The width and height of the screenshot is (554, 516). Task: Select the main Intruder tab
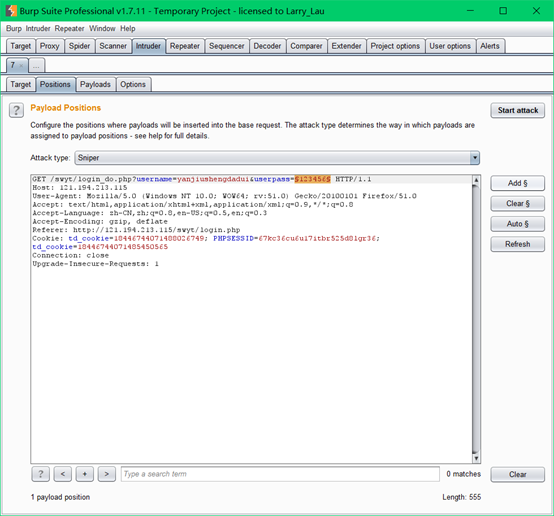click(148, 46)
